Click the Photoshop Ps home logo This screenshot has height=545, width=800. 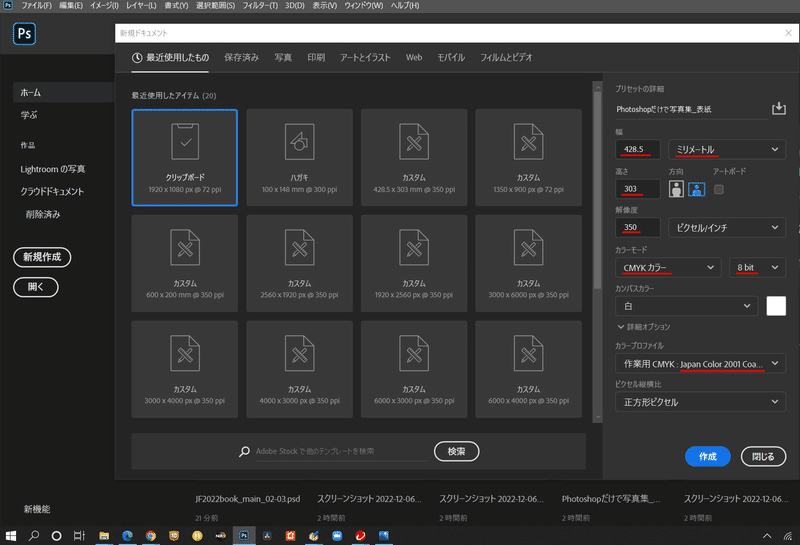click(x=24, y=34)
